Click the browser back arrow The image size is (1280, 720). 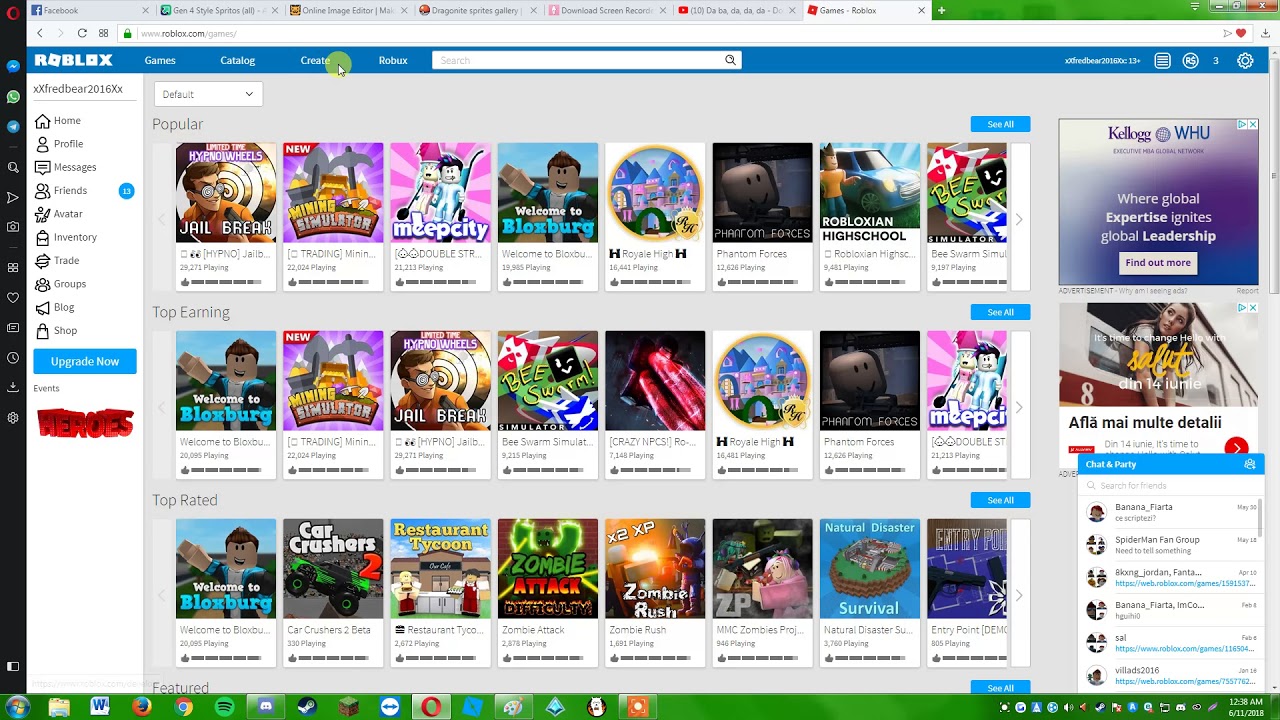pos(39,33)
